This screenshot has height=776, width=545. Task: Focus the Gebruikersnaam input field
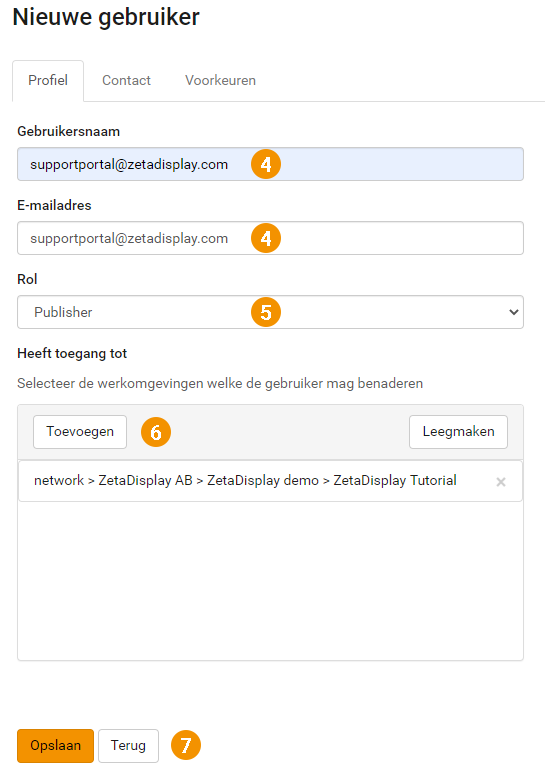tap(270, 164)
